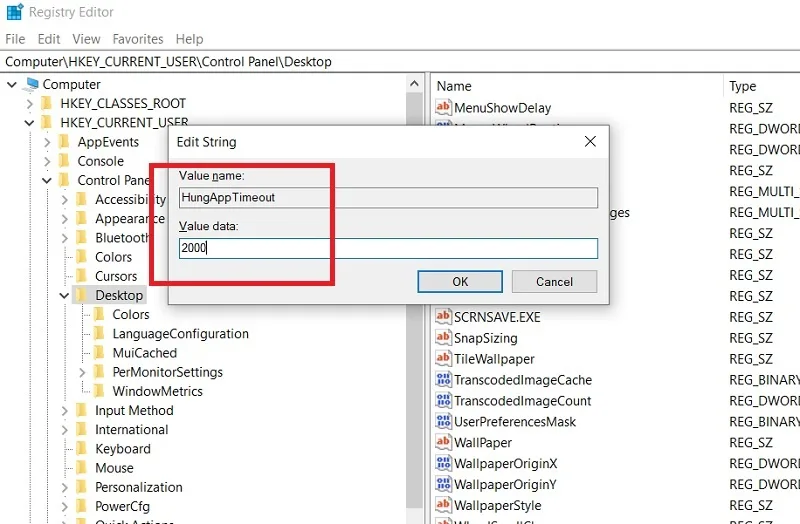Confirm the string edit with OK
Screen dimensions: 800x524
(460, 282)
